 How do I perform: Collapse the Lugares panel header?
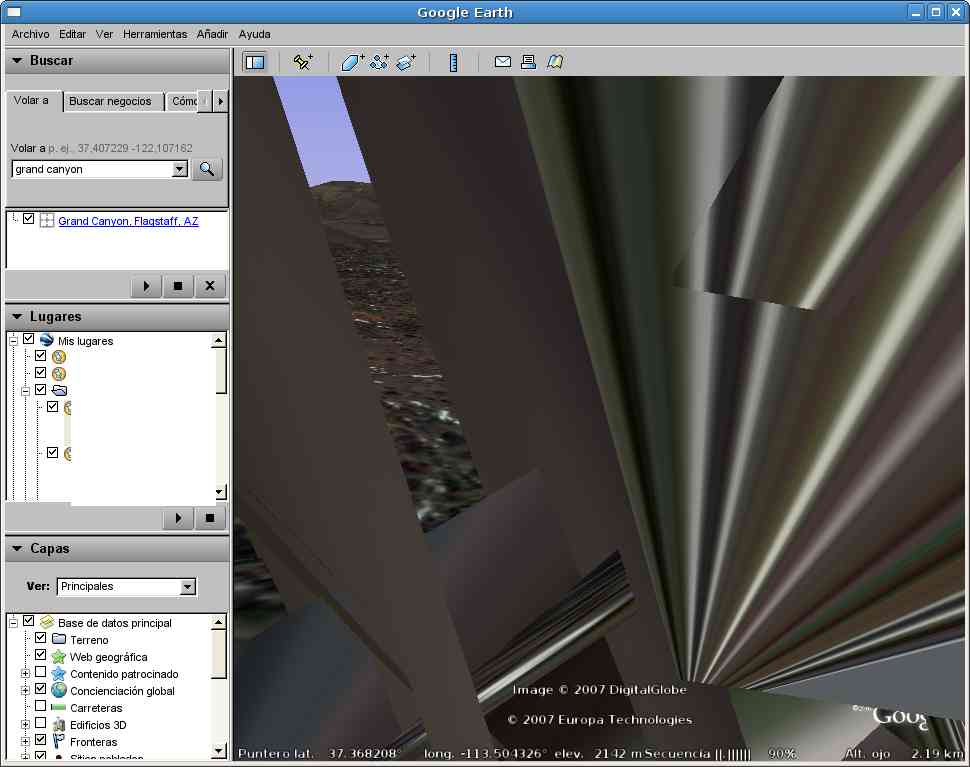point(17,316)
